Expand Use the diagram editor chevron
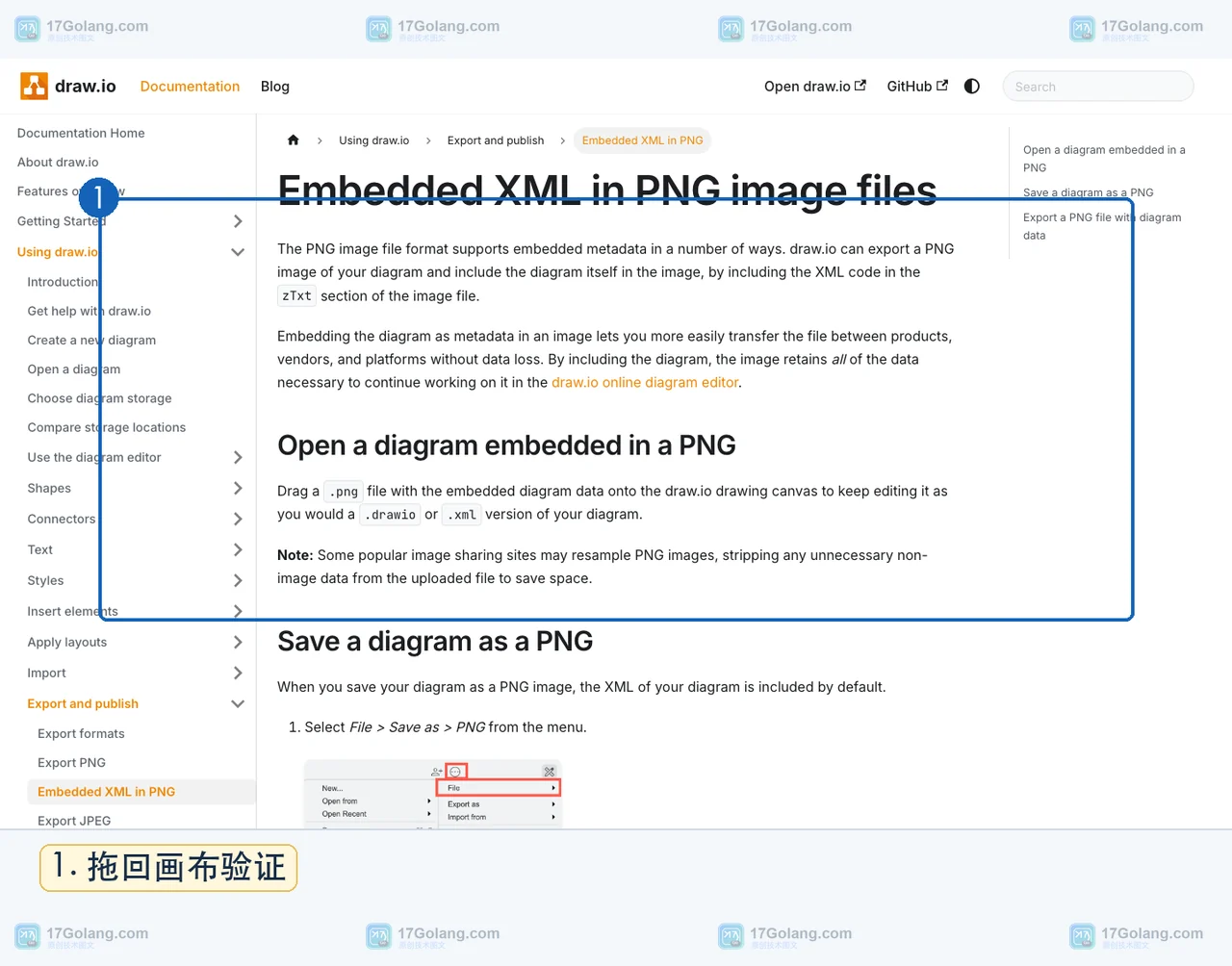Viewport: 1232px width, 966px height. point(238,458)
